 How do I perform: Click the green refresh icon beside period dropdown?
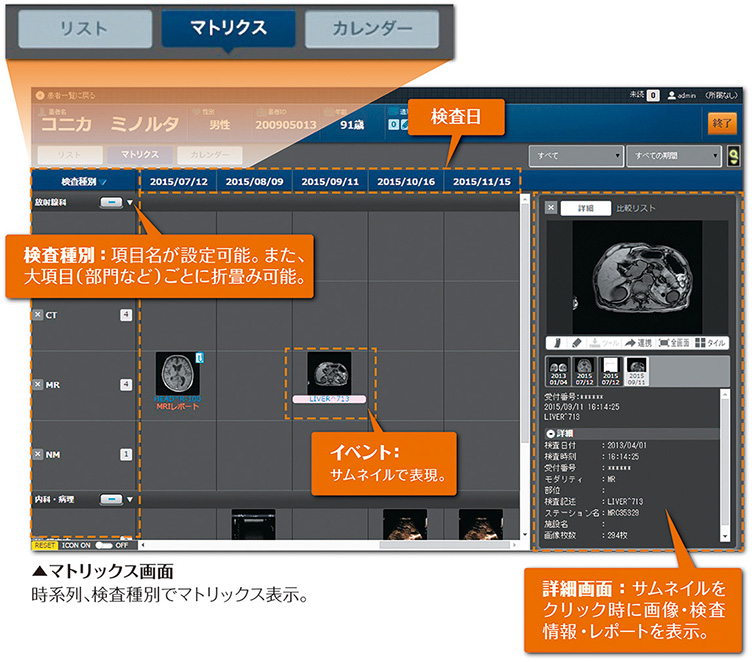733,156
